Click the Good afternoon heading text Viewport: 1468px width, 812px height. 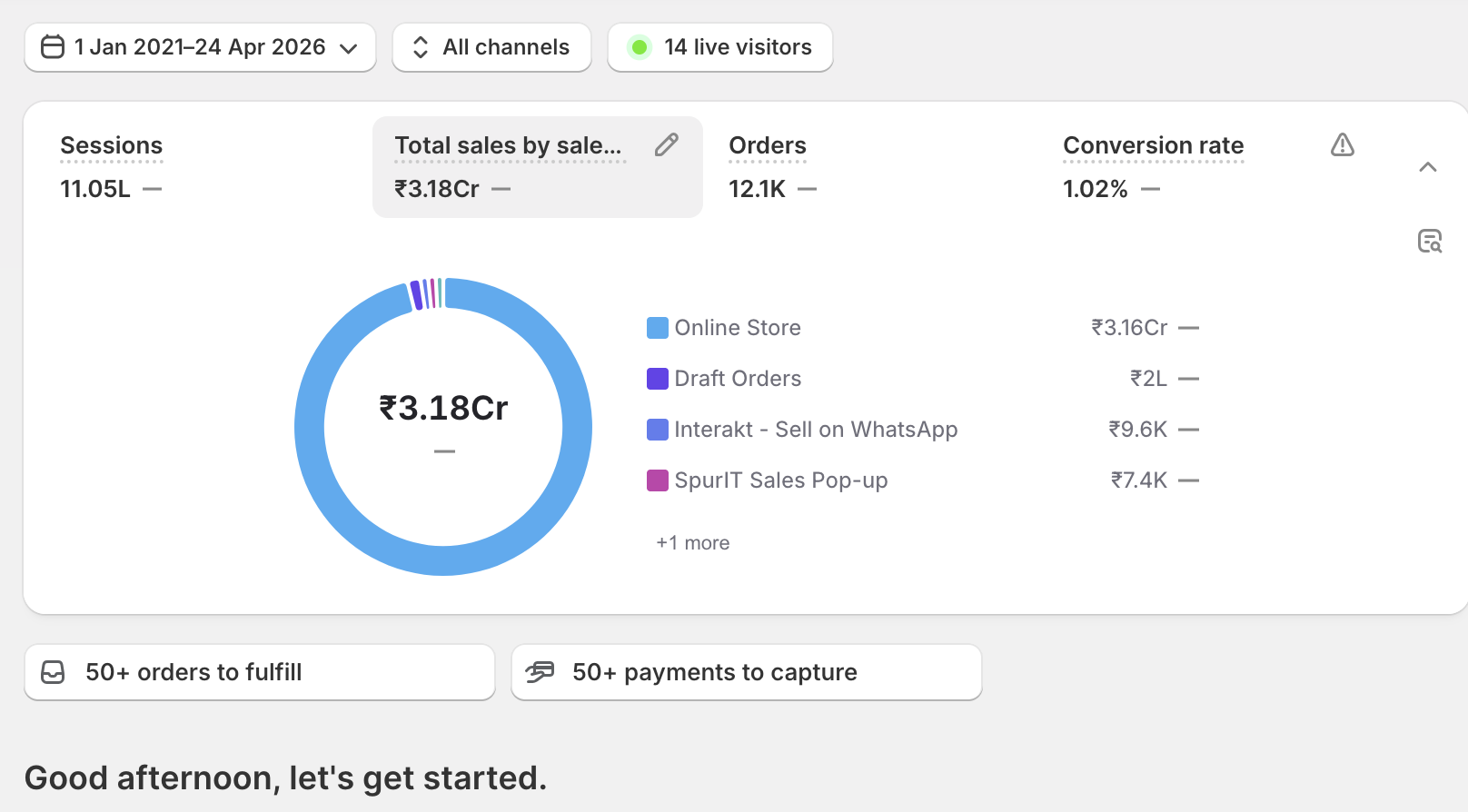(x=286, y=778)
